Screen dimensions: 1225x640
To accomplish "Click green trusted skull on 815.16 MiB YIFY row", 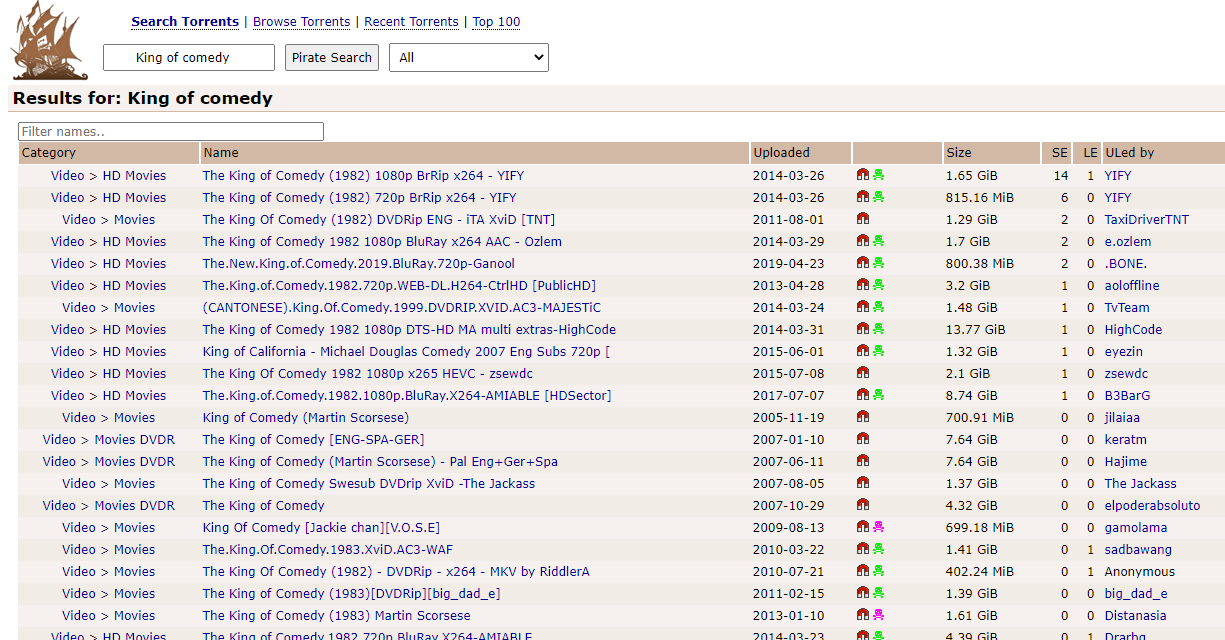I will coord(878,197).
